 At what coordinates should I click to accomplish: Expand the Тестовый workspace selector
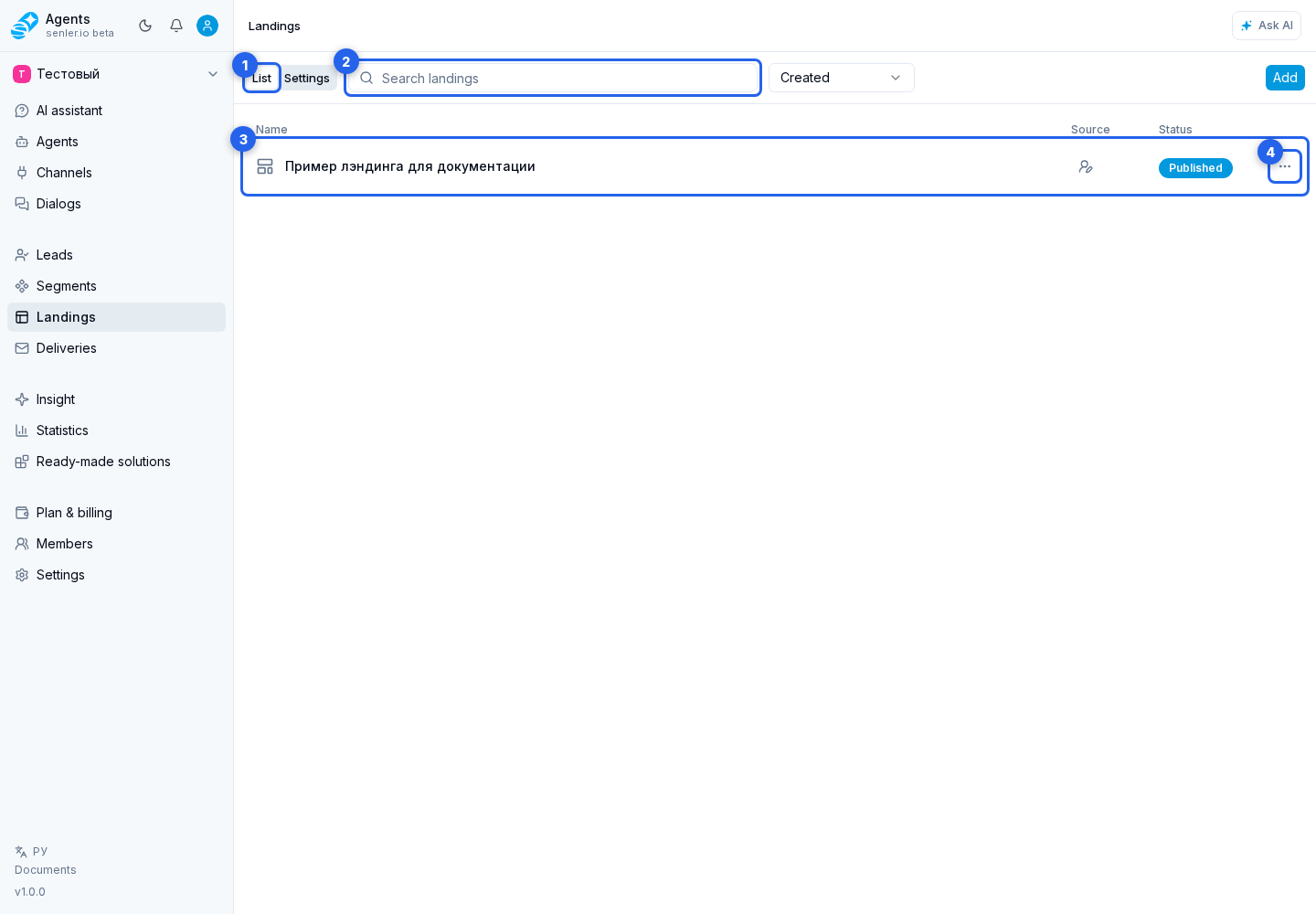tap(116, 74)
